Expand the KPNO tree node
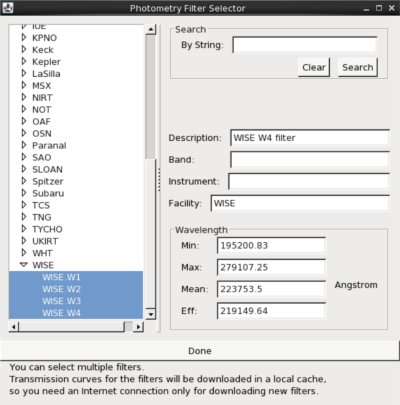400x405 pixels. [x=24, y=37]
